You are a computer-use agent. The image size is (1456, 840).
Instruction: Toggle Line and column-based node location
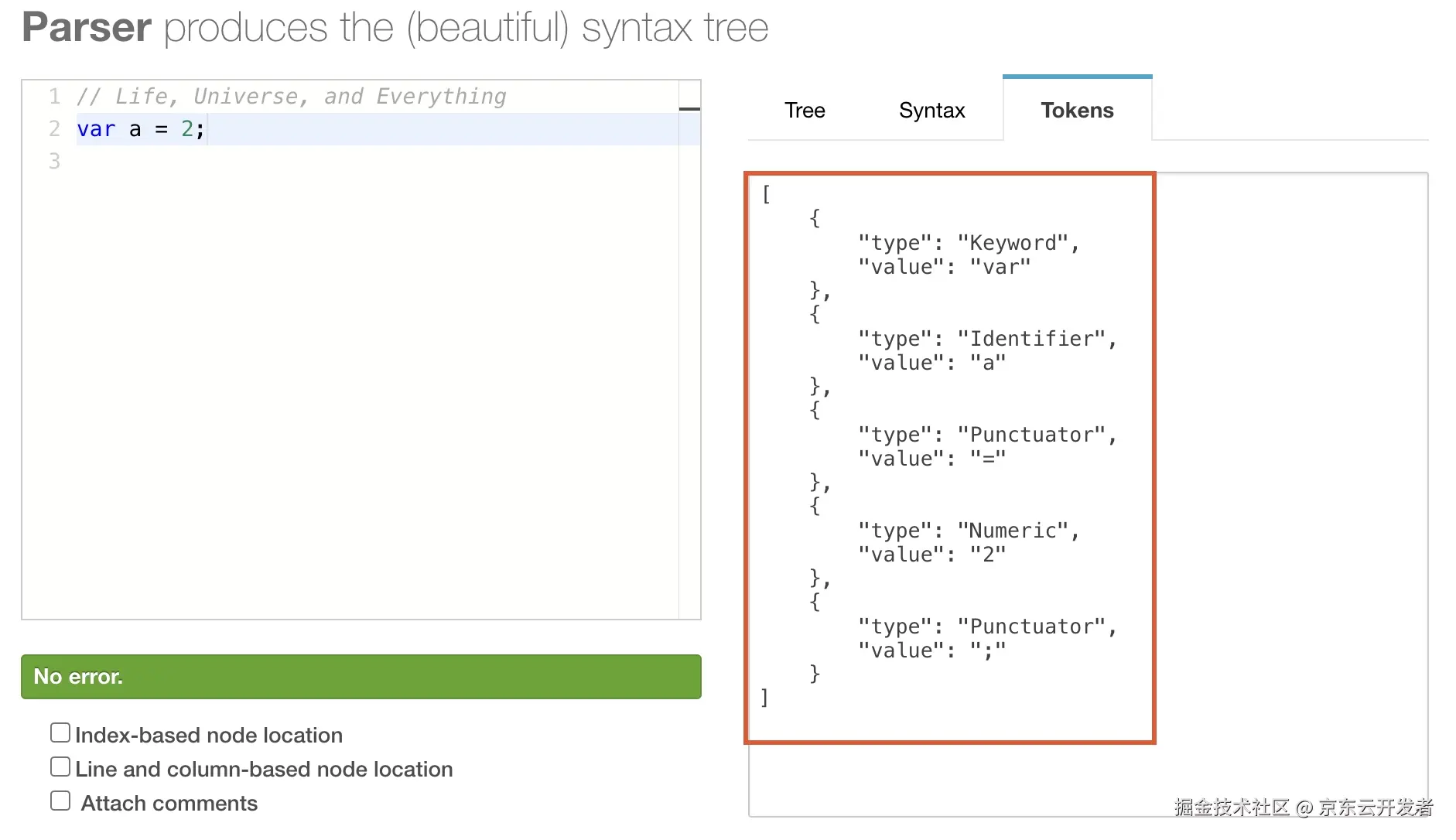click(x=60, y=767)
